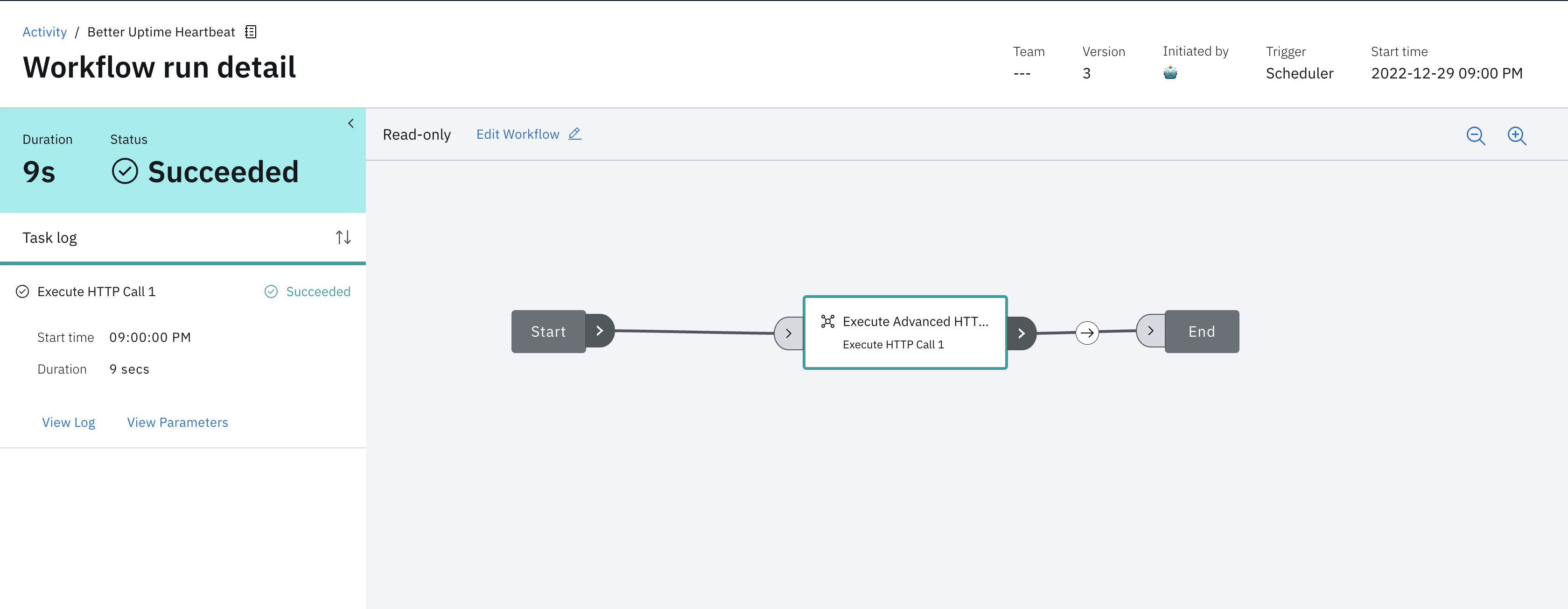Image resolution: width=1568 pixels, height=609 pixels.
Task: Click the Read-only label
Action: click(x=417, y=135)
